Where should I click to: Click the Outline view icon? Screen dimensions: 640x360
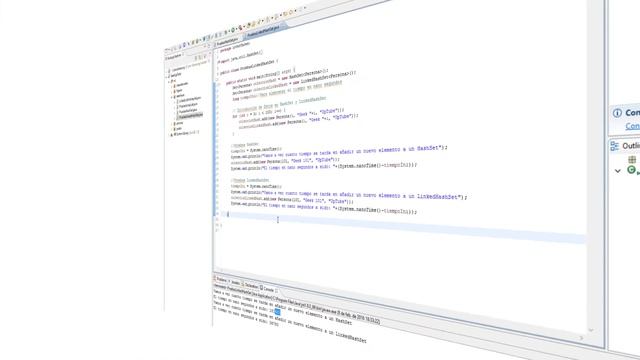point(615,146)
